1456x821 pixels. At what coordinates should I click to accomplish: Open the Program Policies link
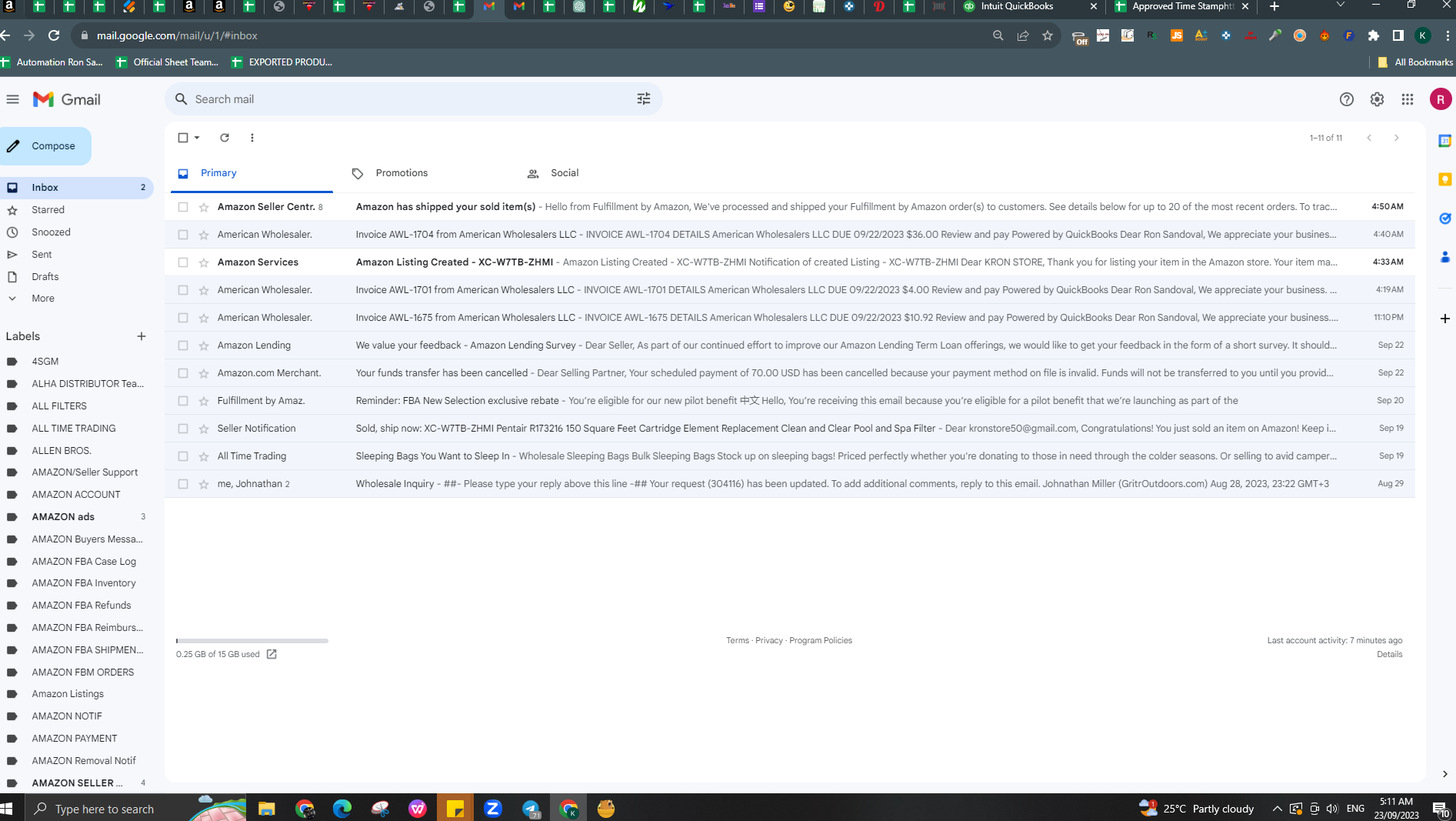821,640
